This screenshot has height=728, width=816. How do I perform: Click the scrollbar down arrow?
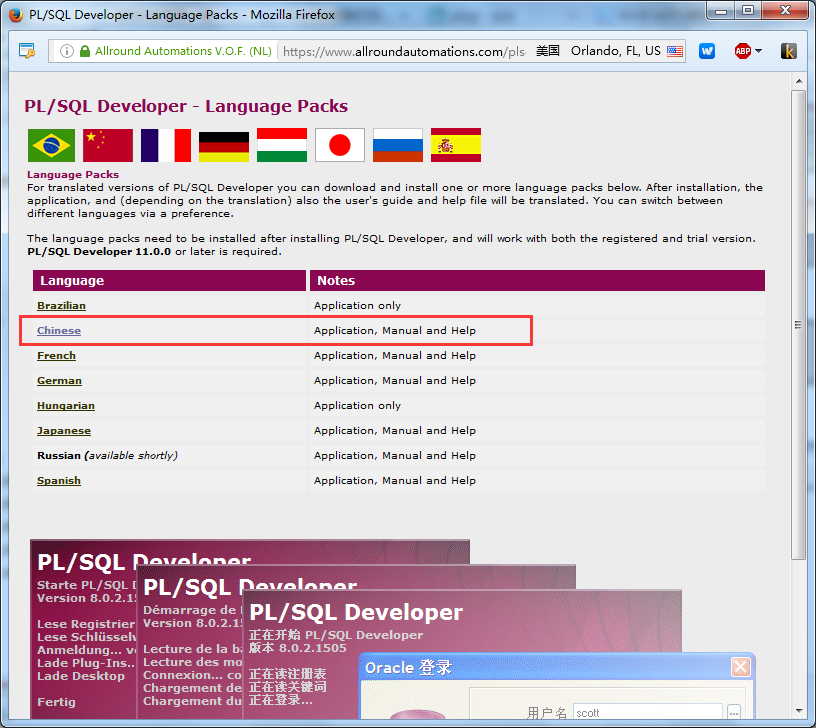[x=798, y=711]
